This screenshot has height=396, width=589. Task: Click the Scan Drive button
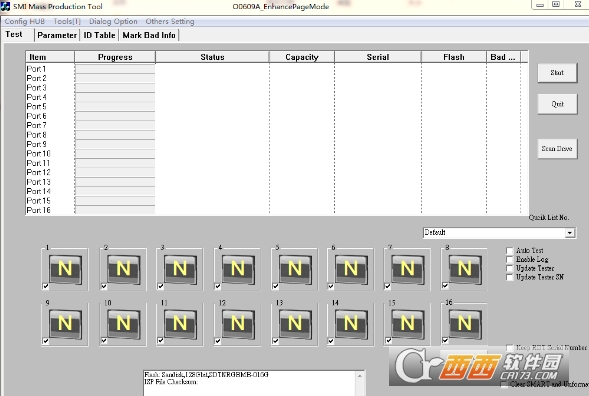pos(557,149)
